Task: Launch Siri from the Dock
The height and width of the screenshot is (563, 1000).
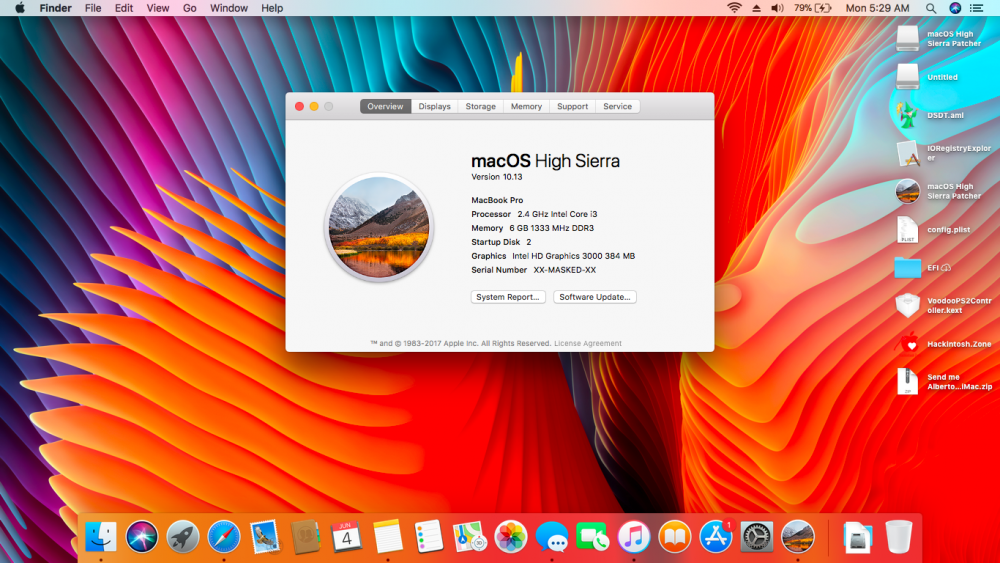Action: (x=142, y=536)
